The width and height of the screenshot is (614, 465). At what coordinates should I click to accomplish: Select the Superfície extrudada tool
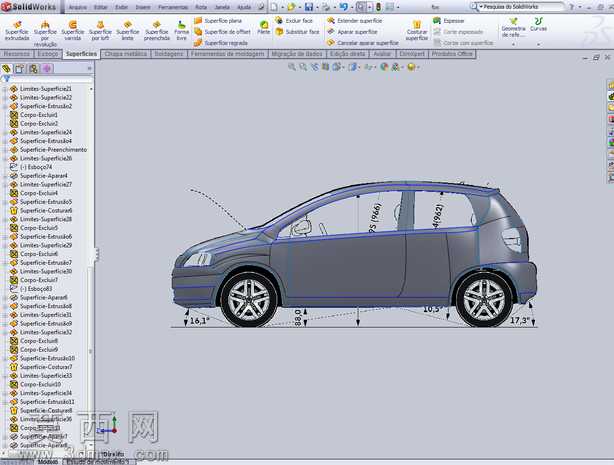tap(17, 31)
